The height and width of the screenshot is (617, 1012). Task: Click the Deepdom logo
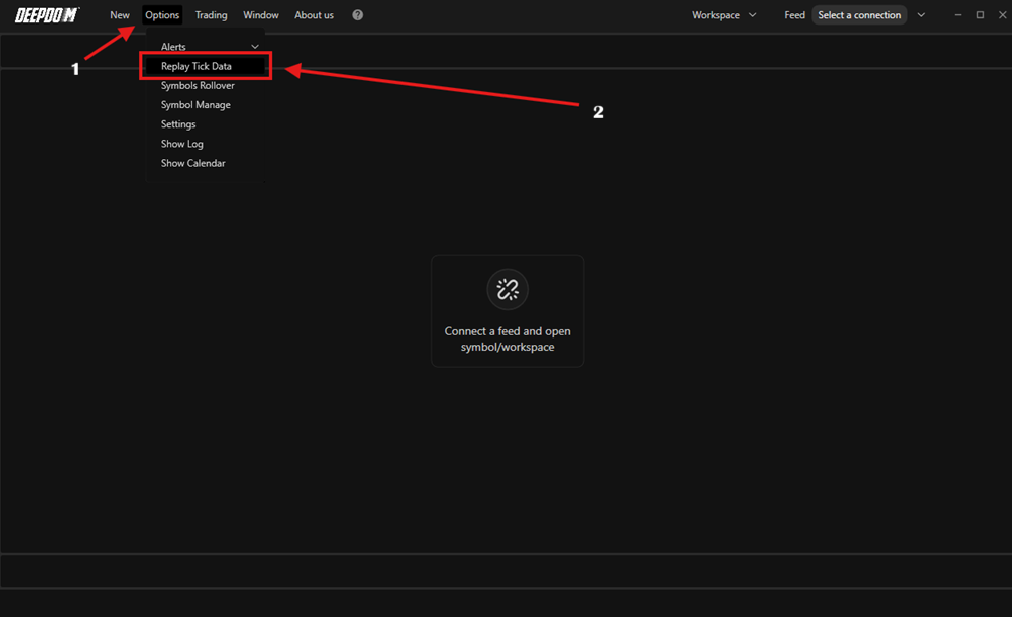click(46, 15)
